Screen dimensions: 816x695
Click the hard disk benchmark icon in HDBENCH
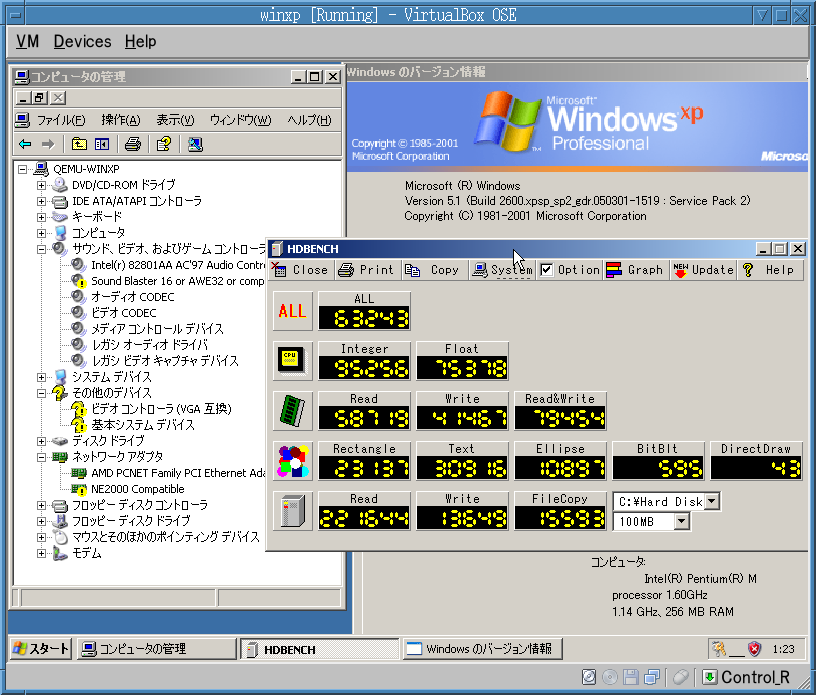[x=292, y=511]
